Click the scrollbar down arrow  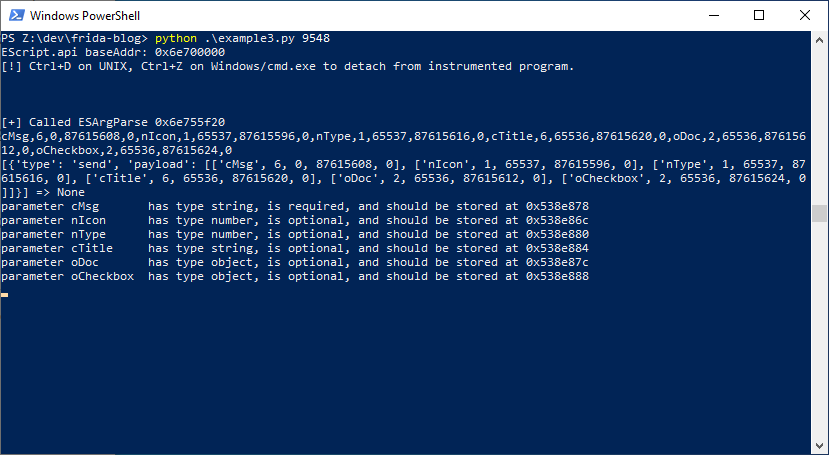[820, 447]
